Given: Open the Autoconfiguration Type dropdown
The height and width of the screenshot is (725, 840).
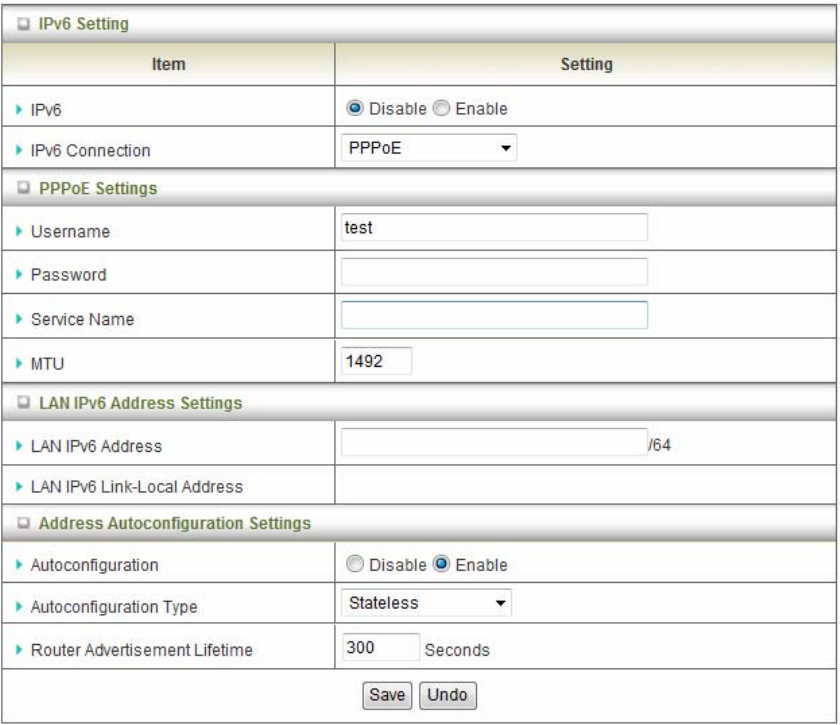Looking at the screenshot, I should coord(426,603).
